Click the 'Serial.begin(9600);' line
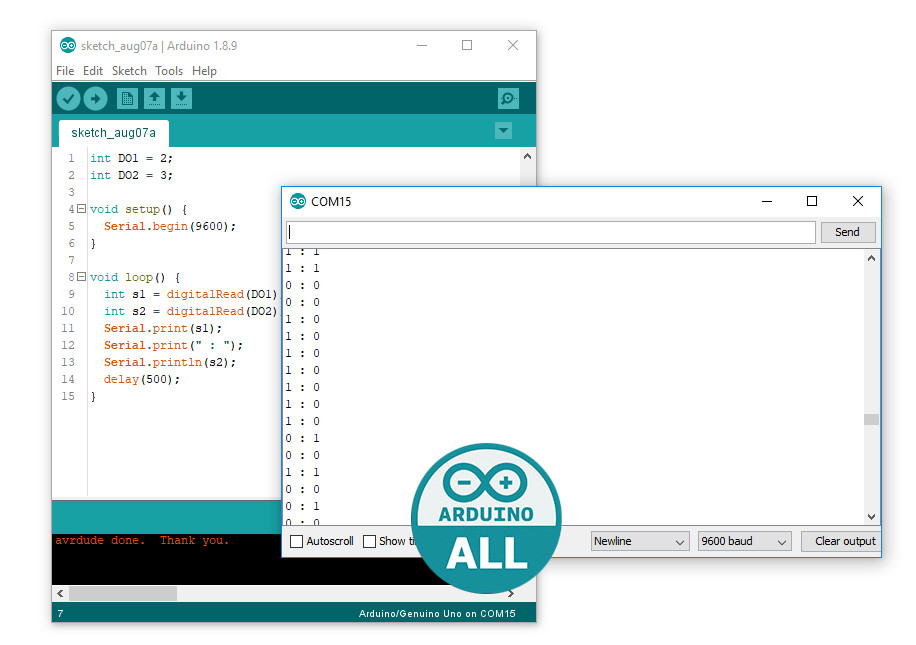The width and height of the screenshot is (916, 645). point(170,226)
